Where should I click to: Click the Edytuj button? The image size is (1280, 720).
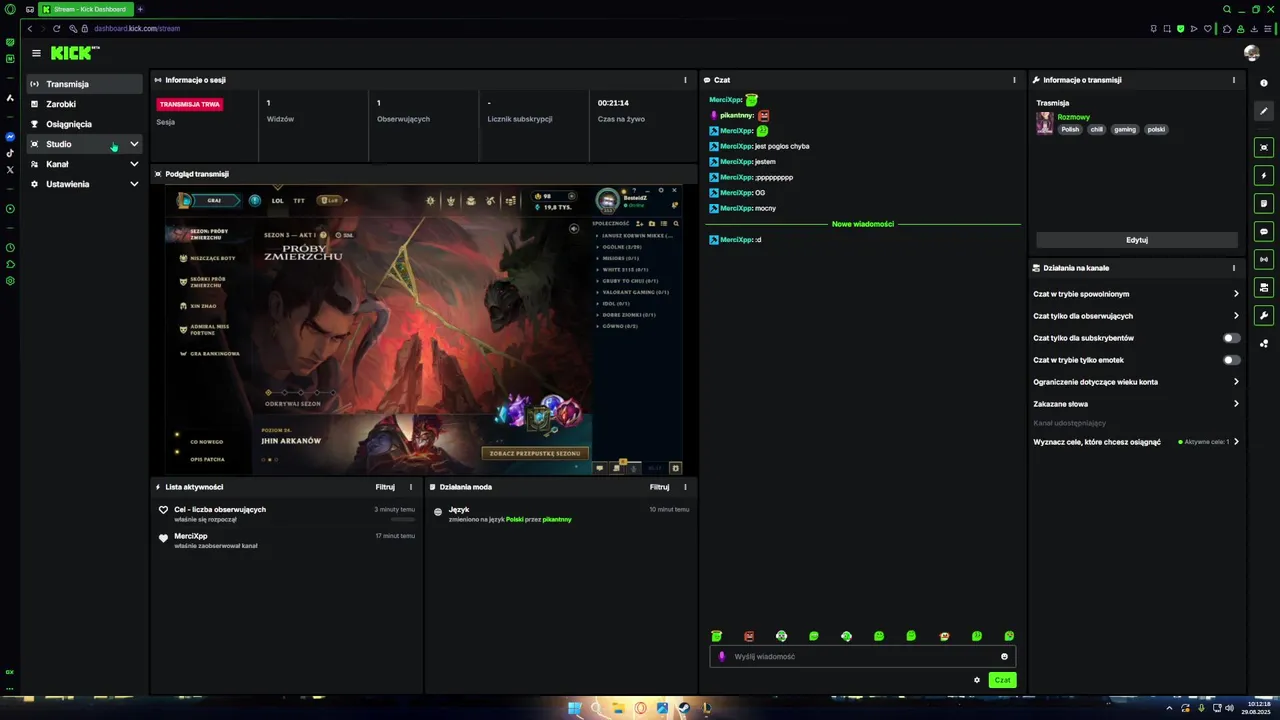click(x=1137, y=240)
